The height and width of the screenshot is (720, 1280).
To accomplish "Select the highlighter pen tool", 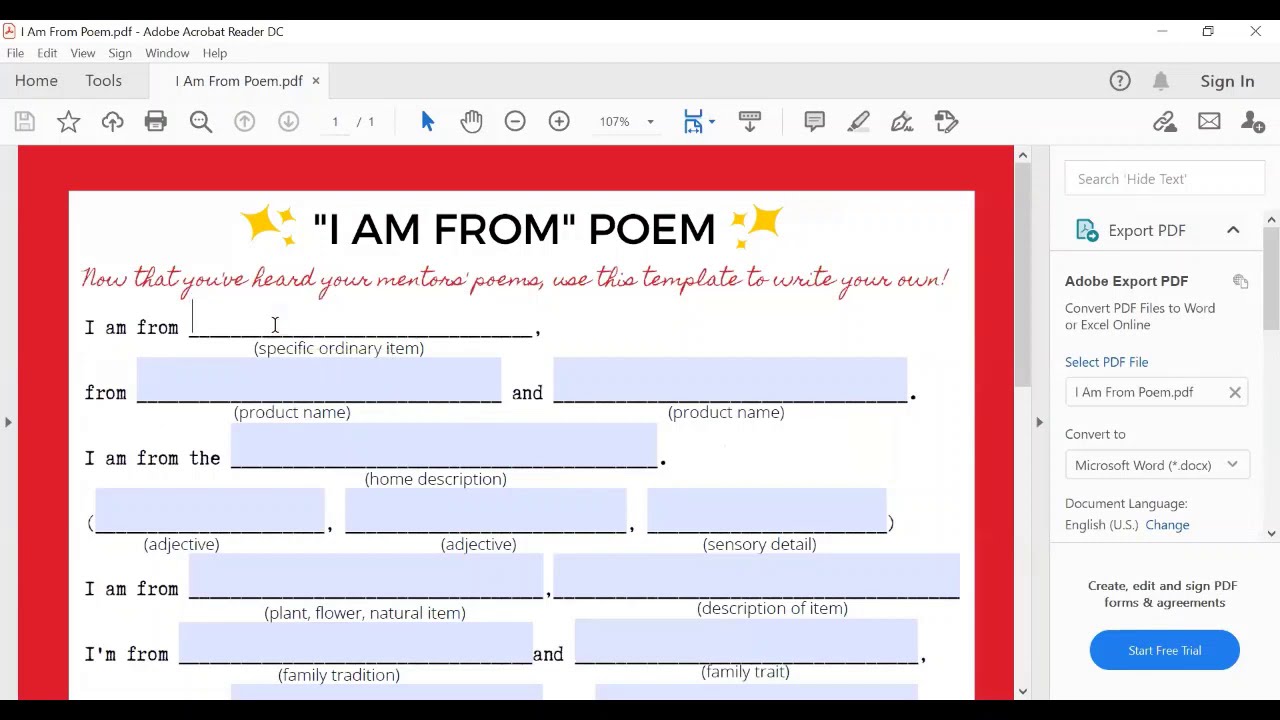I will (858, 122).
